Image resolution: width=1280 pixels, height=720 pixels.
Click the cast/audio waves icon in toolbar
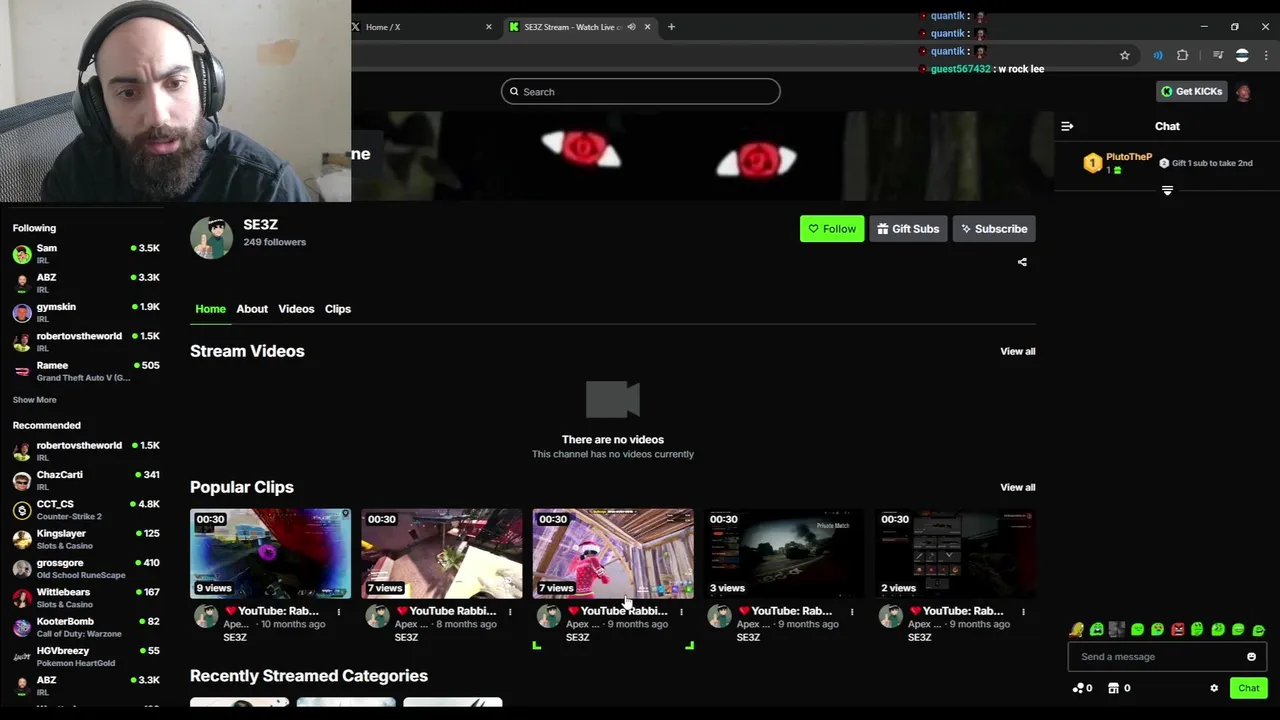(1157, 56)
